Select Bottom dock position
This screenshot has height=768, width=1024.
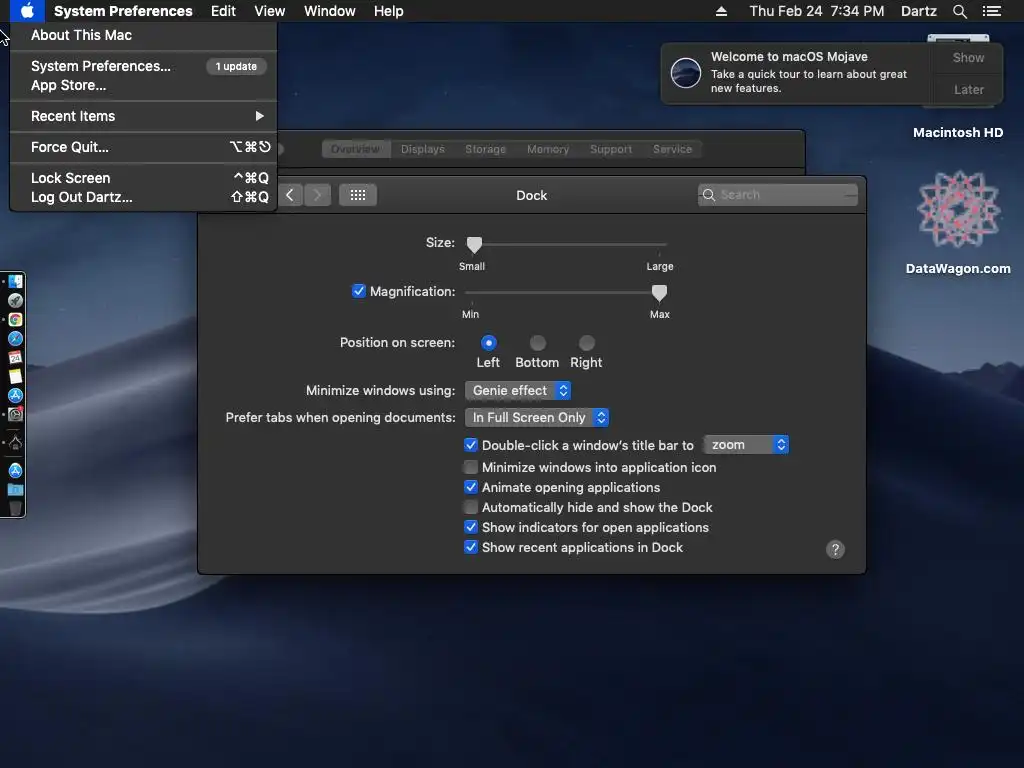[537, 342]
